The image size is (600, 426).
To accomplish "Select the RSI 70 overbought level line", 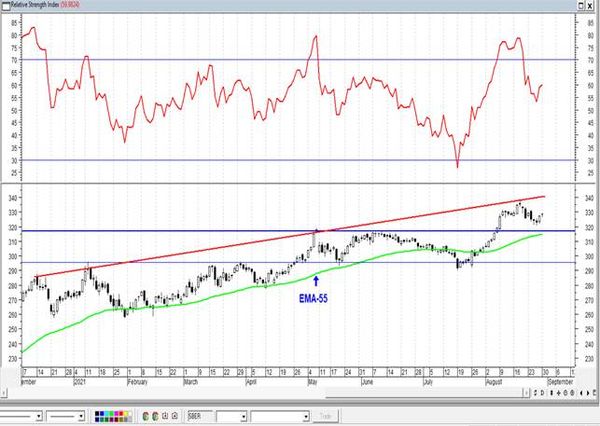I will click(298, 60).
